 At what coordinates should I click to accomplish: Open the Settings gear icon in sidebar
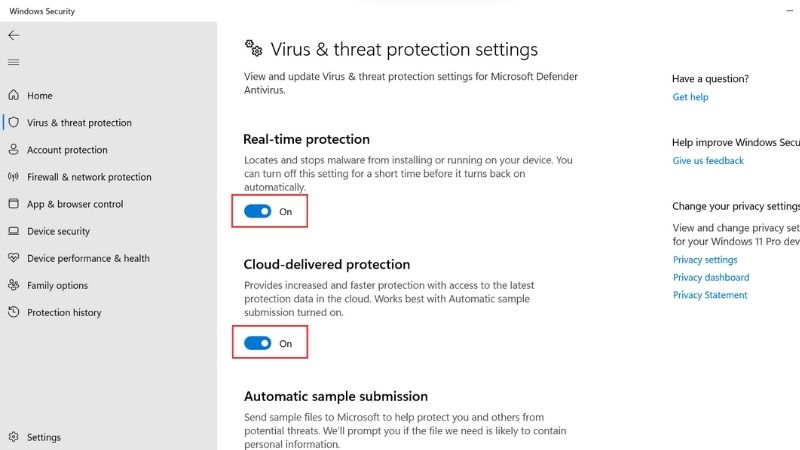point(14,437)
